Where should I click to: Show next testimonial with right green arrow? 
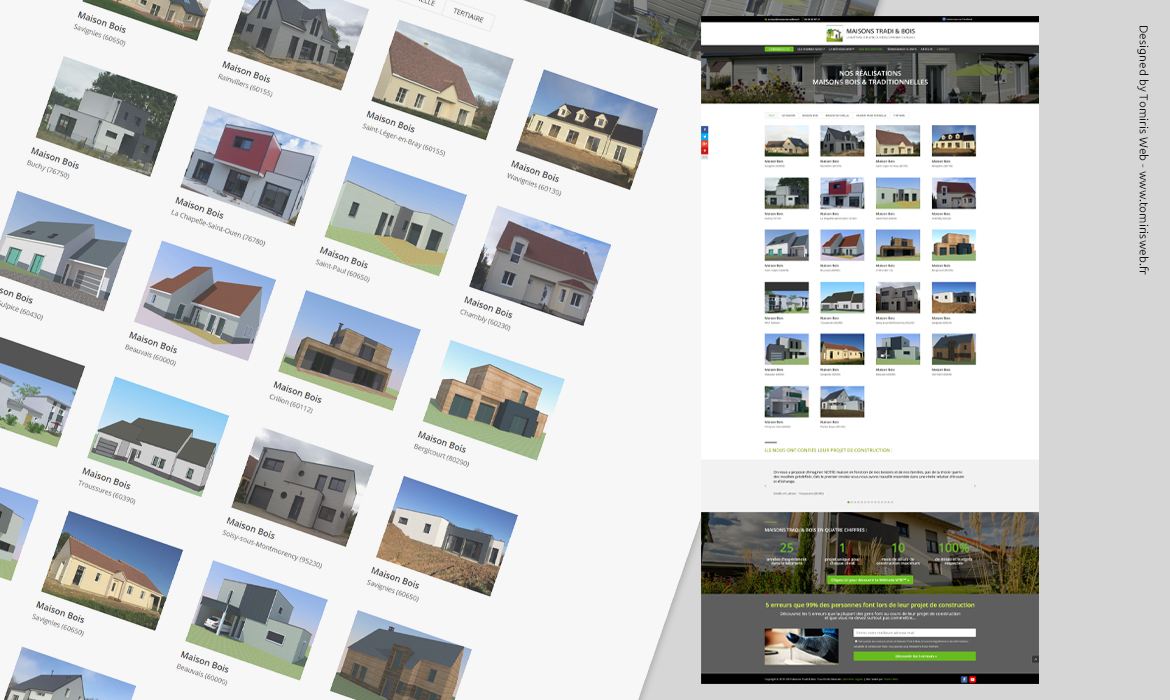(x=975, y=486)
